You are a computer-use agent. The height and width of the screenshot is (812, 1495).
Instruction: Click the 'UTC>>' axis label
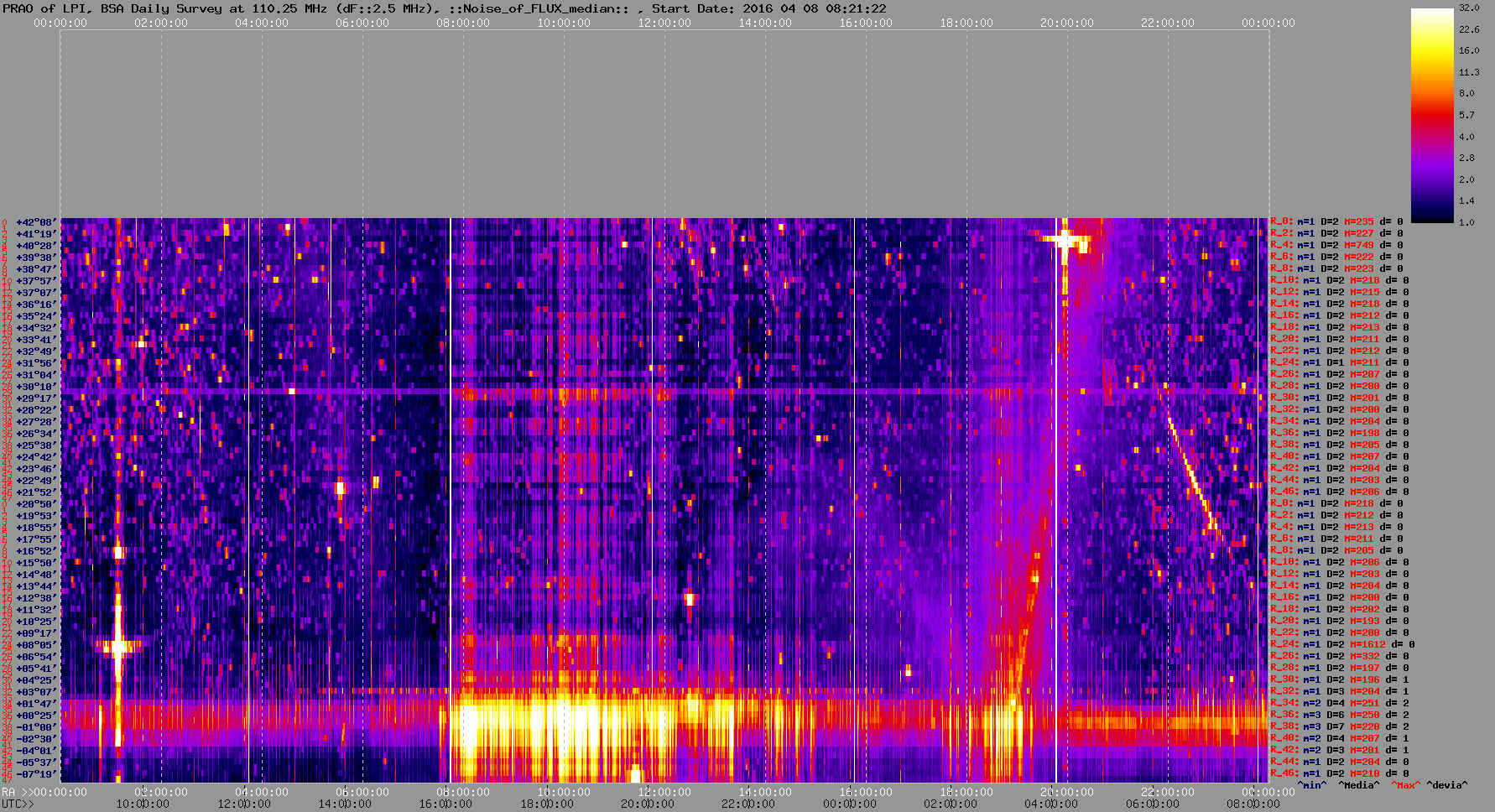click(x=18, y=804)
